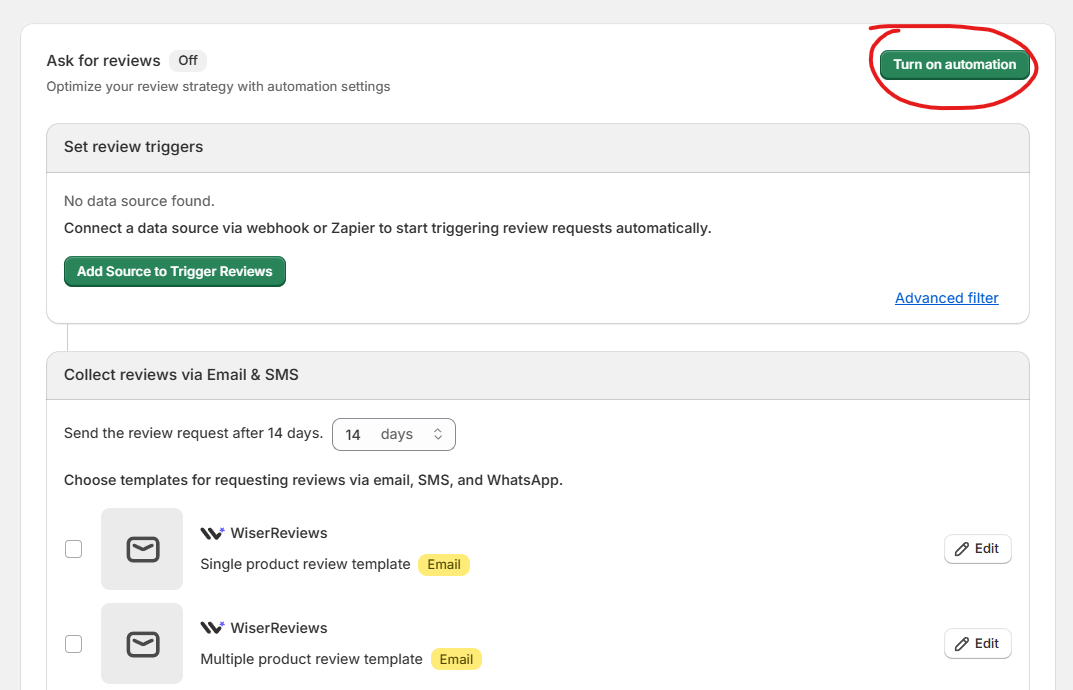Click the pencil icon on the multiple product Edit button
Image resolution: width=1073 pixels, height=690 pixels.
tap(963, 643)
